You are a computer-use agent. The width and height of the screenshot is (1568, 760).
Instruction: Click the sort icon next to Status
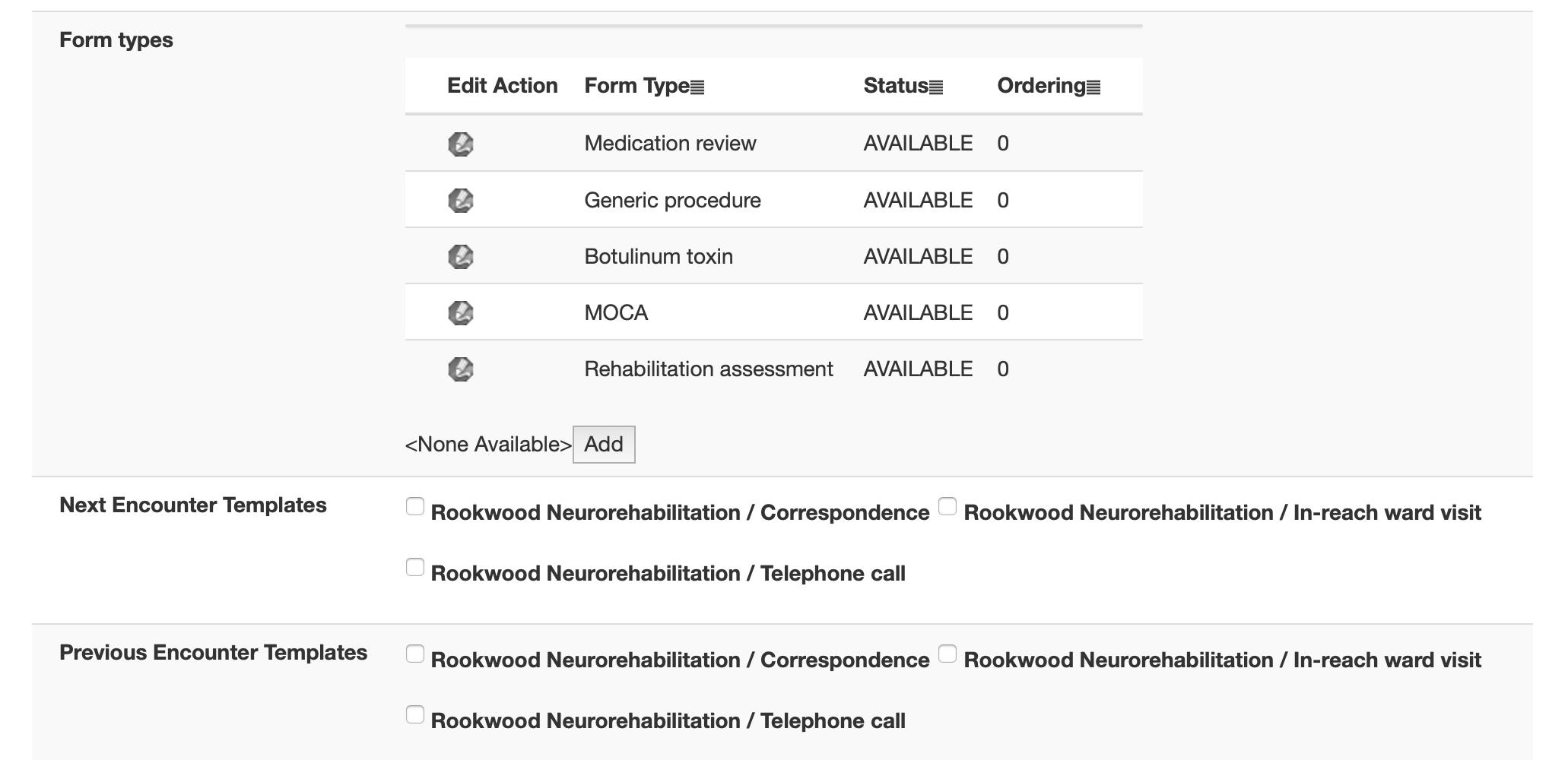click(937, 87)
